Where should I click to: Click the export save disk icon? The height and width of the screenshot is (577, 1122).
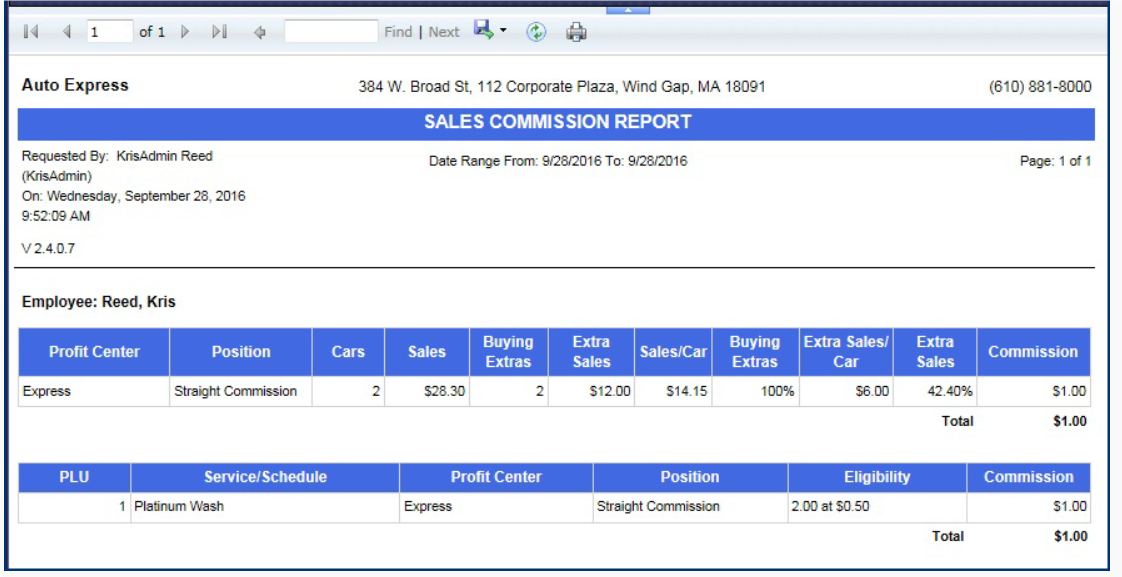pyautogui.click(x=484, y=31)
